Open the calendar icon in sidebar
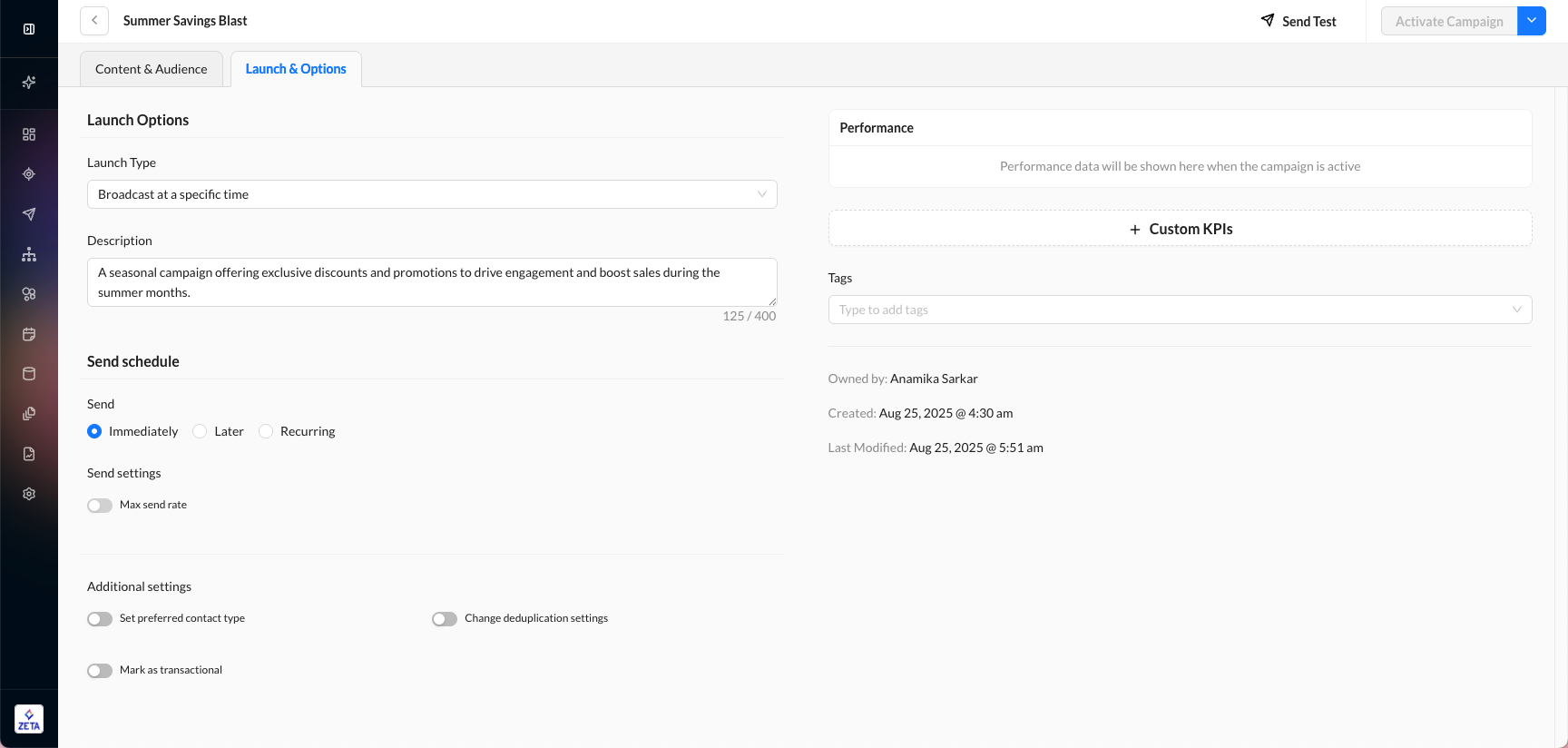 coord(29,334)
